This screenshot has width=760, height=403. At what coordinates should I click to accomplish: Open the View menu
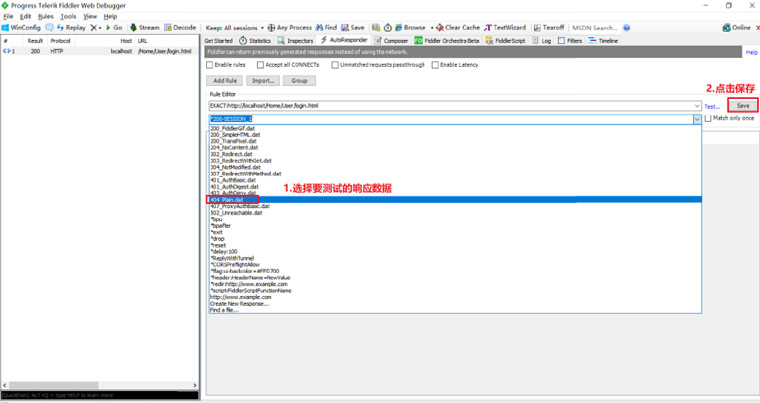coord(90,16)
